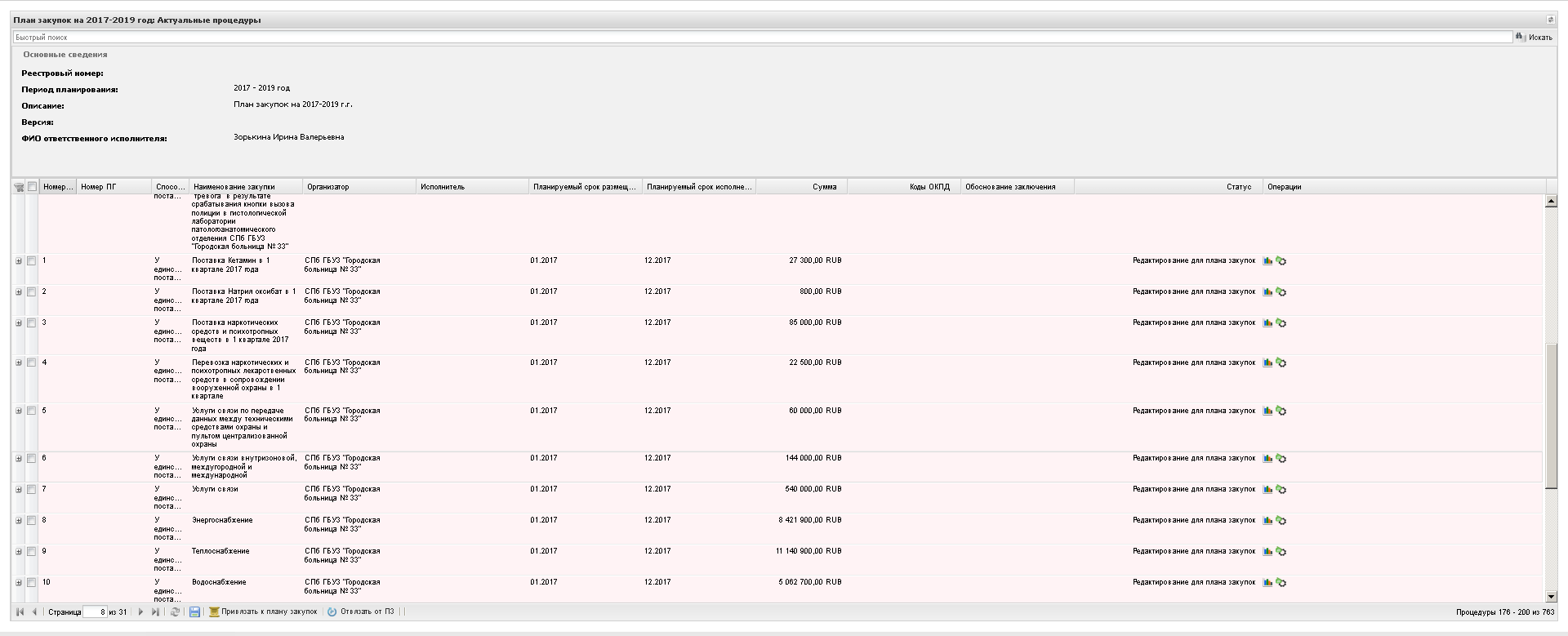Click the save diskette icon in bottom toolbar

[x=194, y=612]
